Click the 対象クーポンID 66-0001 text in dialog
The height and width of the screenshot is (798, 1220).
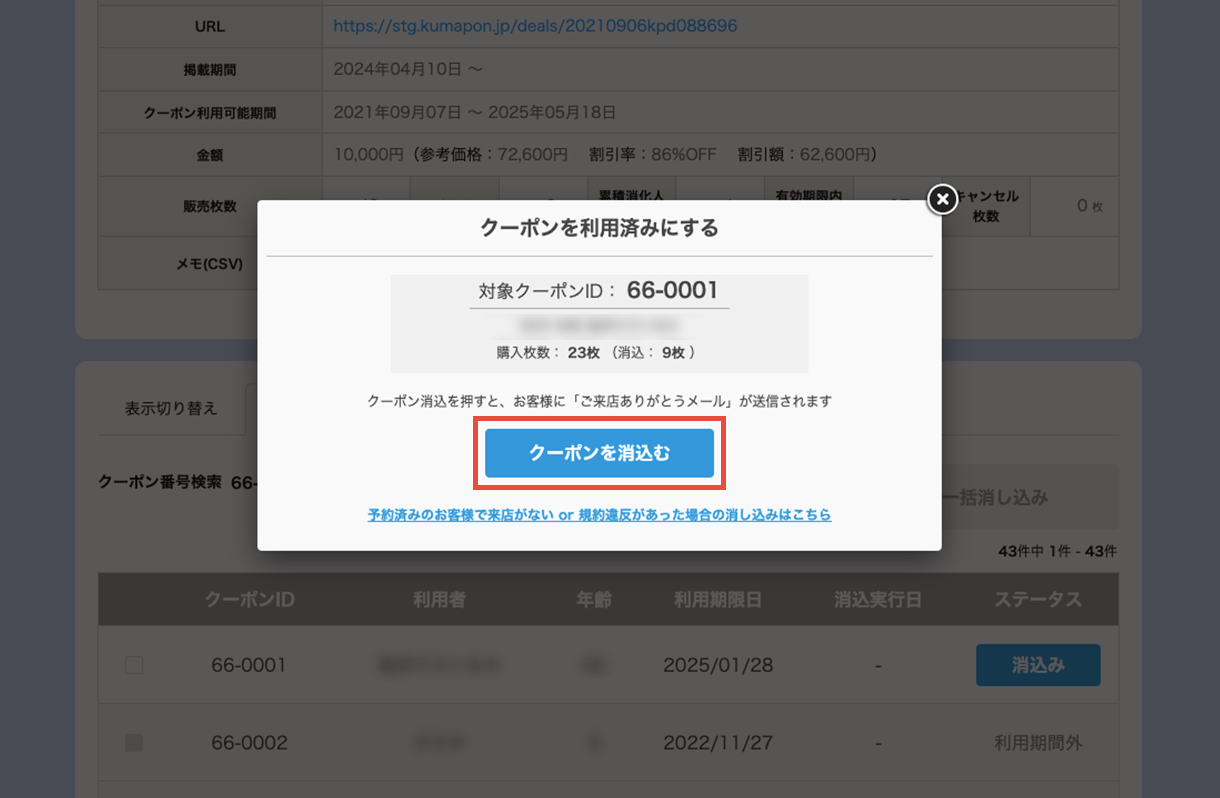click(599, 291)
